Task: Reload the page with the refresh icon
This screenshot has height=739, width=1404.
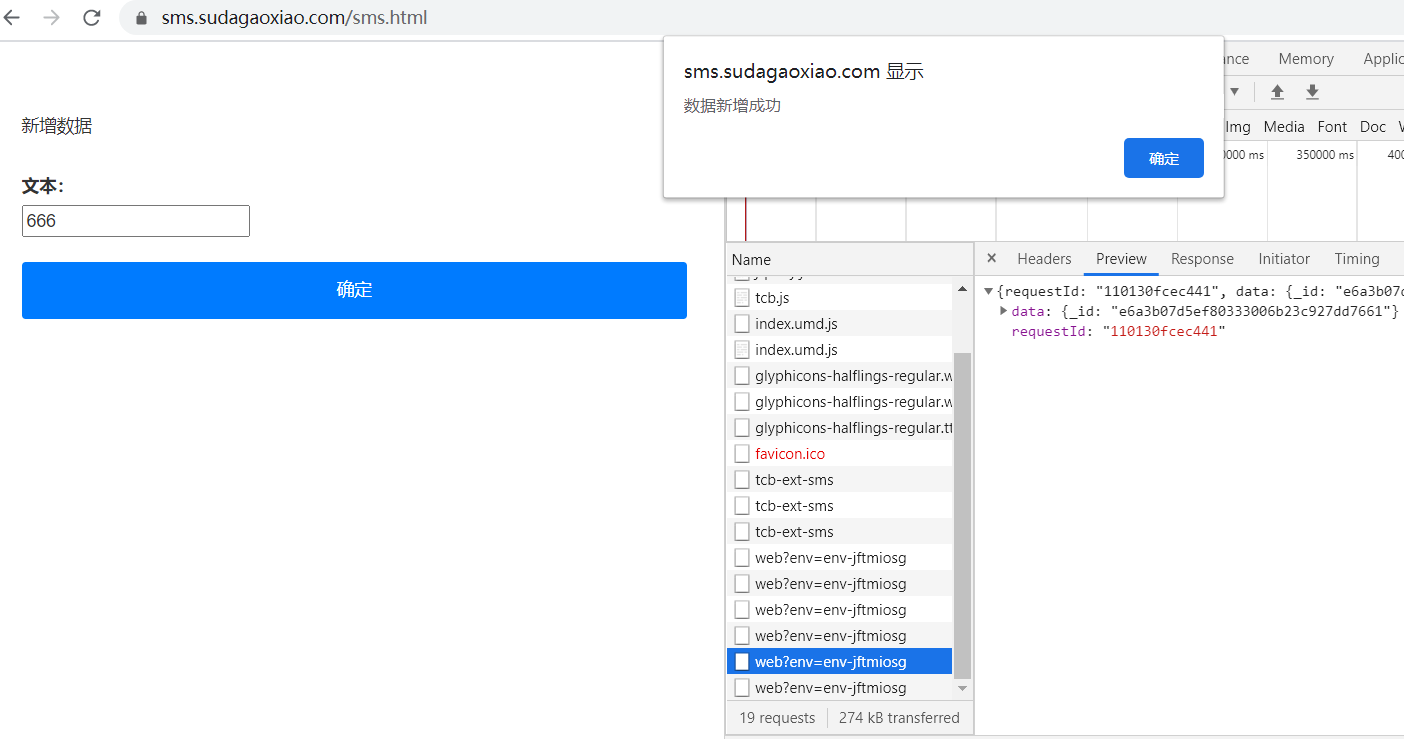Action: 91,18
